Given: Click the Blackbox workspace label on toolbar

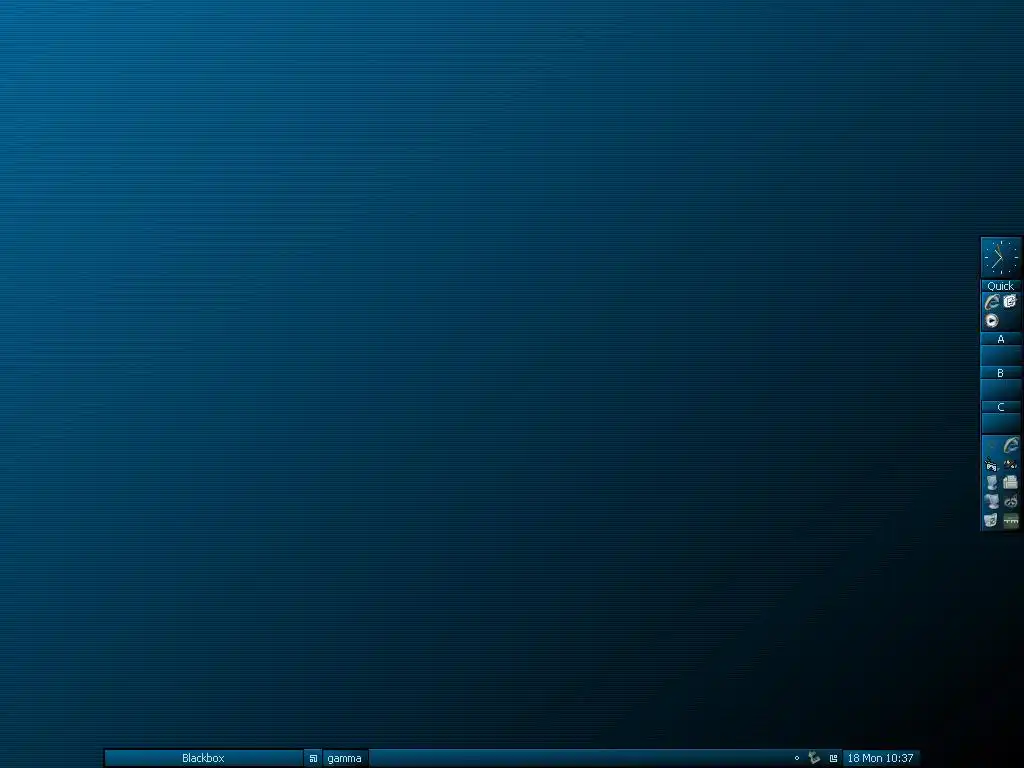Looking at the screenshot, I should coord(203,758).
